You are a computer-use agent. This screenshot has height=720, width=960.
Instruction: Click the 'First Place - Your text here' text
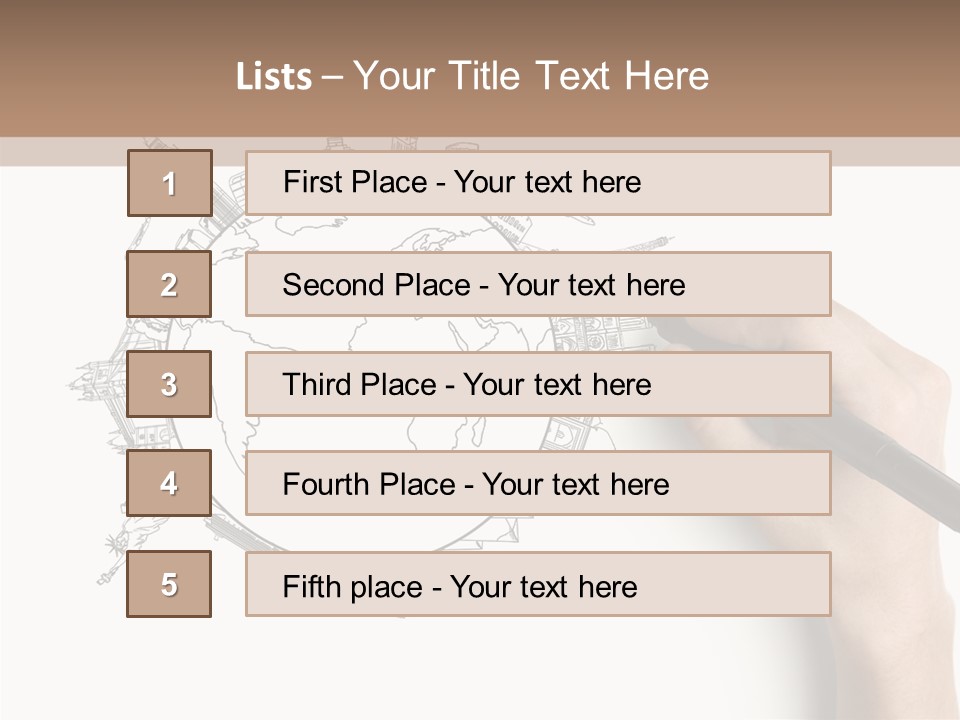click(x=462, y=182)
